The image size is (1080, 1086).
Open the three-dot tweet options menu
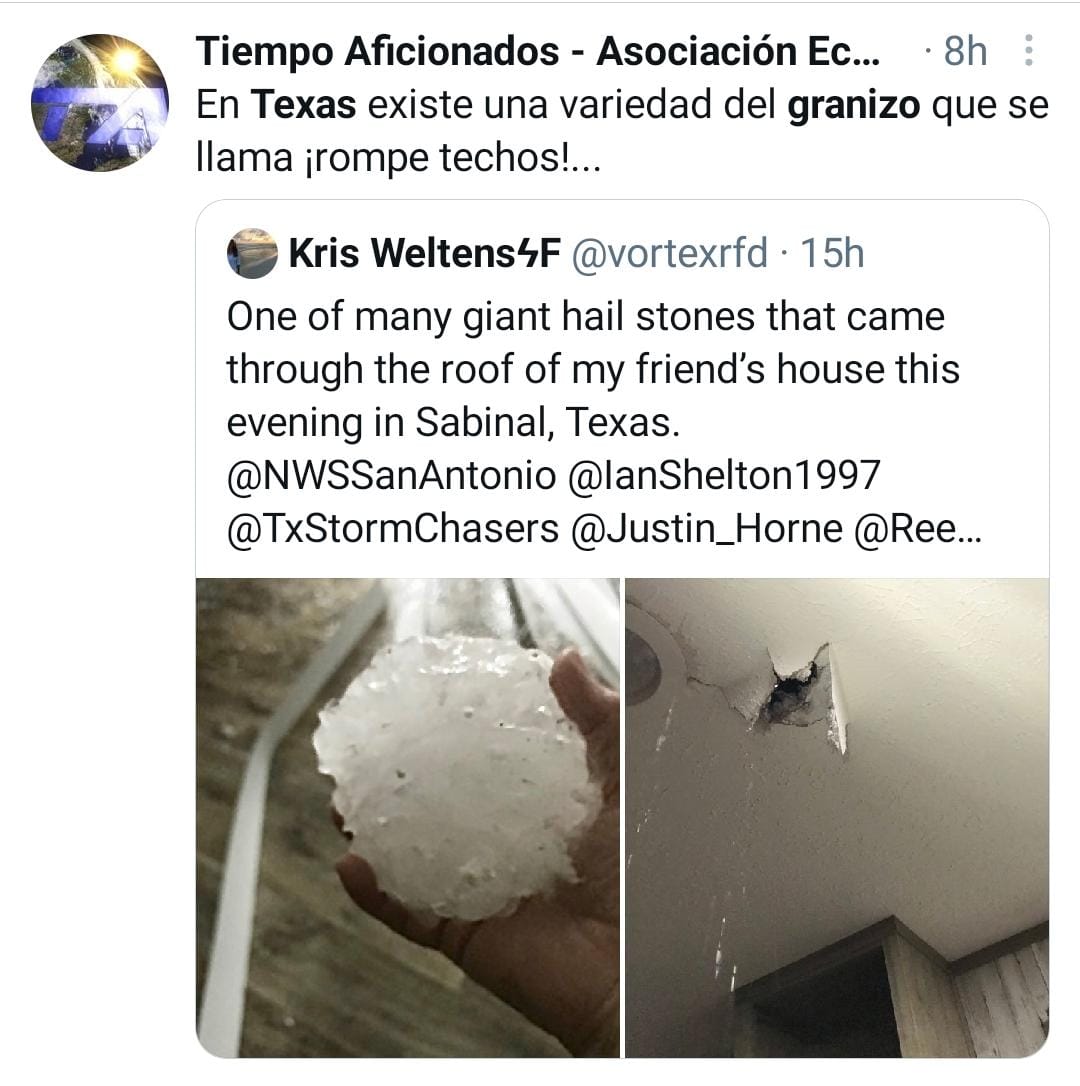(x=1029, y=51)
